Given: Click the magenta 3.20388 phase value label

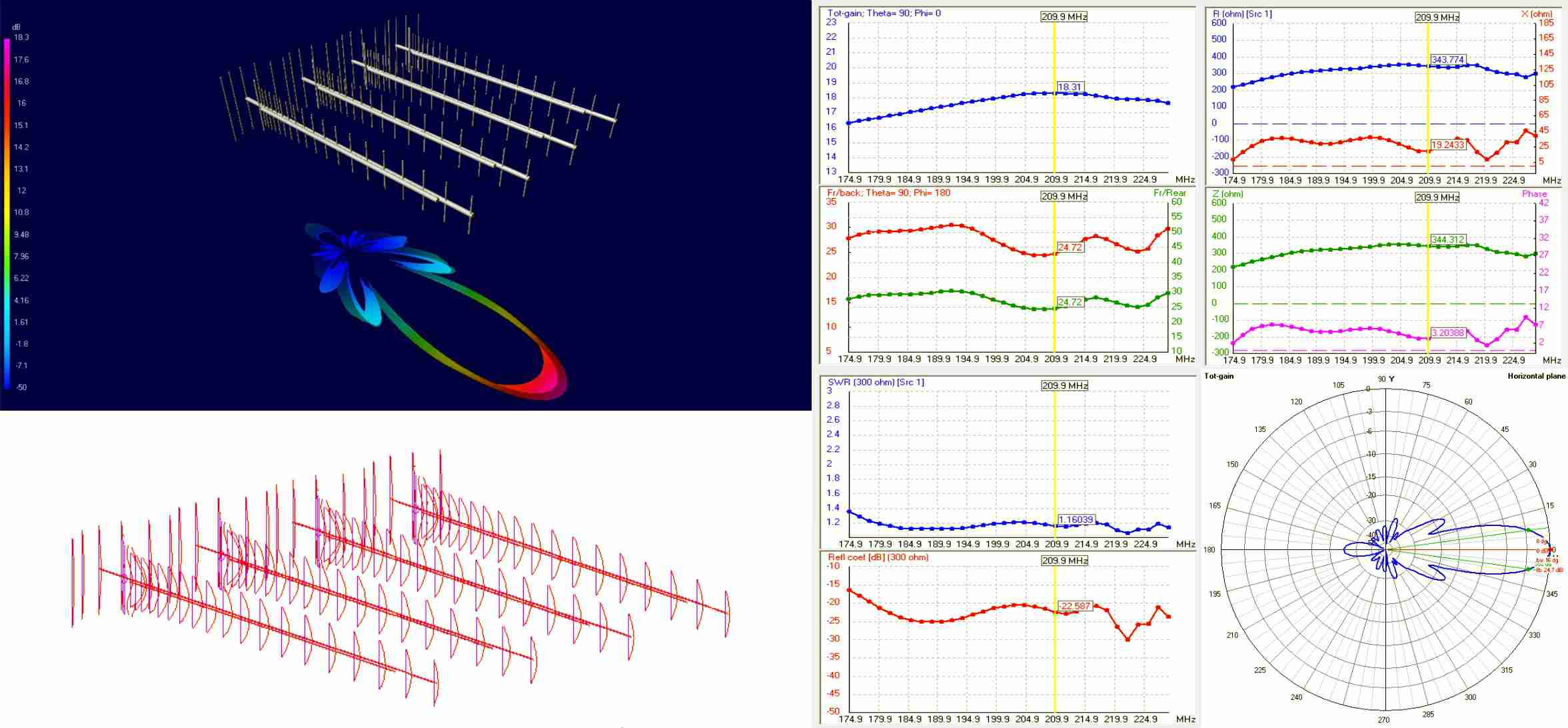Looking at the screenshot, I should tap(1447, 332).
